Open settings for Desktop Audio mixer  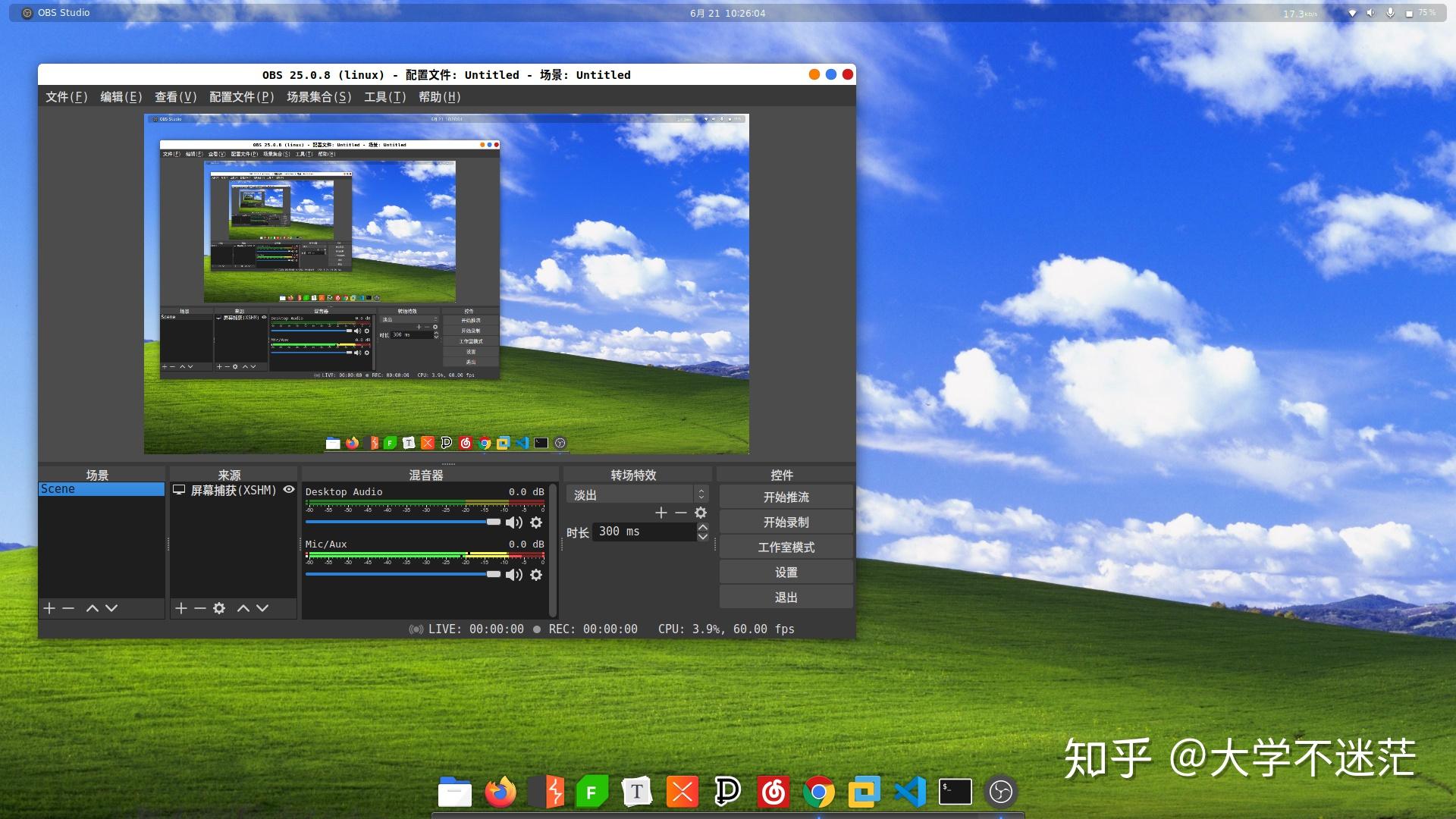(537, 522)
